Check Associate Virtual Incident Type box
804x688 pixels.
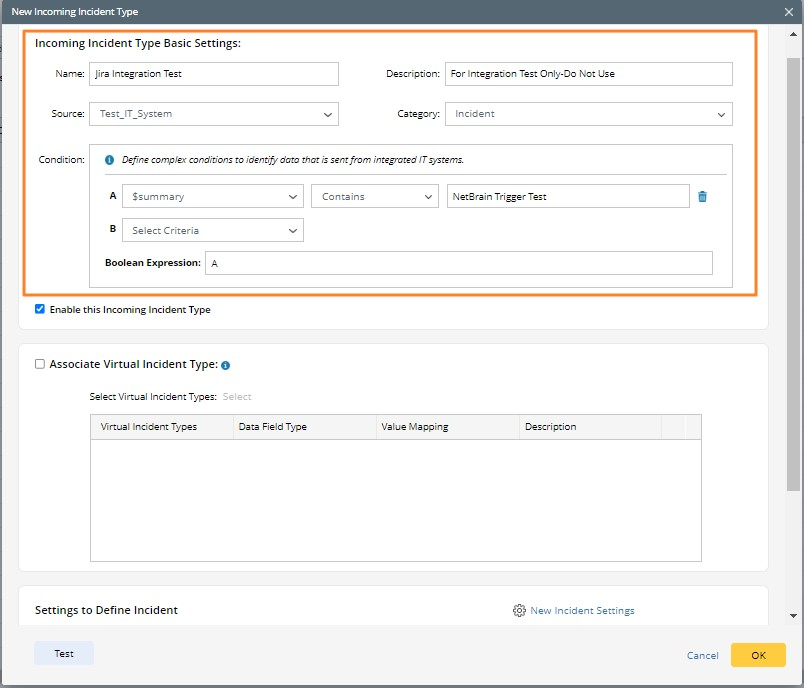(x=40, y=365)
